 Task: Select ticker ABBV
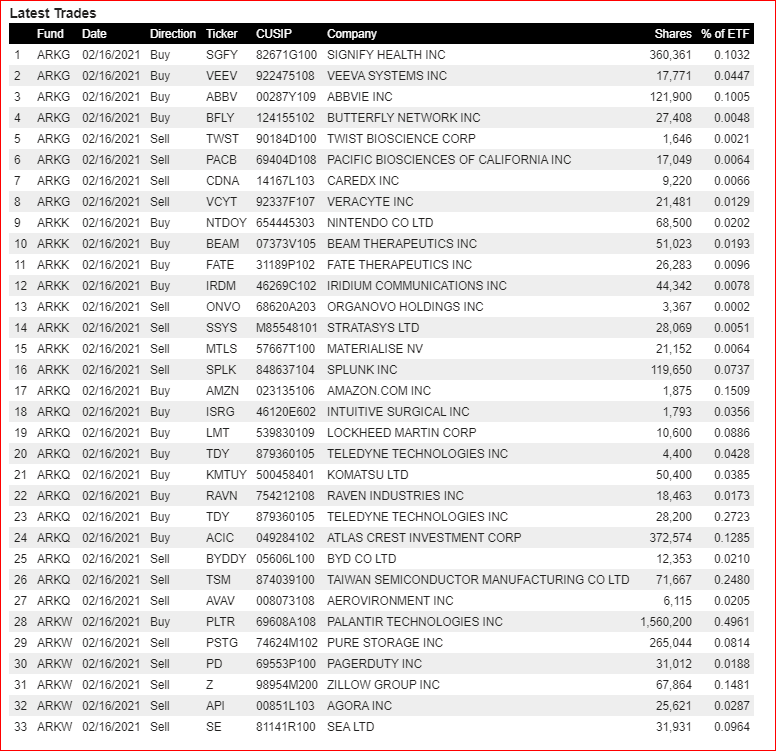pyautogui.click(x=221, y=97)
